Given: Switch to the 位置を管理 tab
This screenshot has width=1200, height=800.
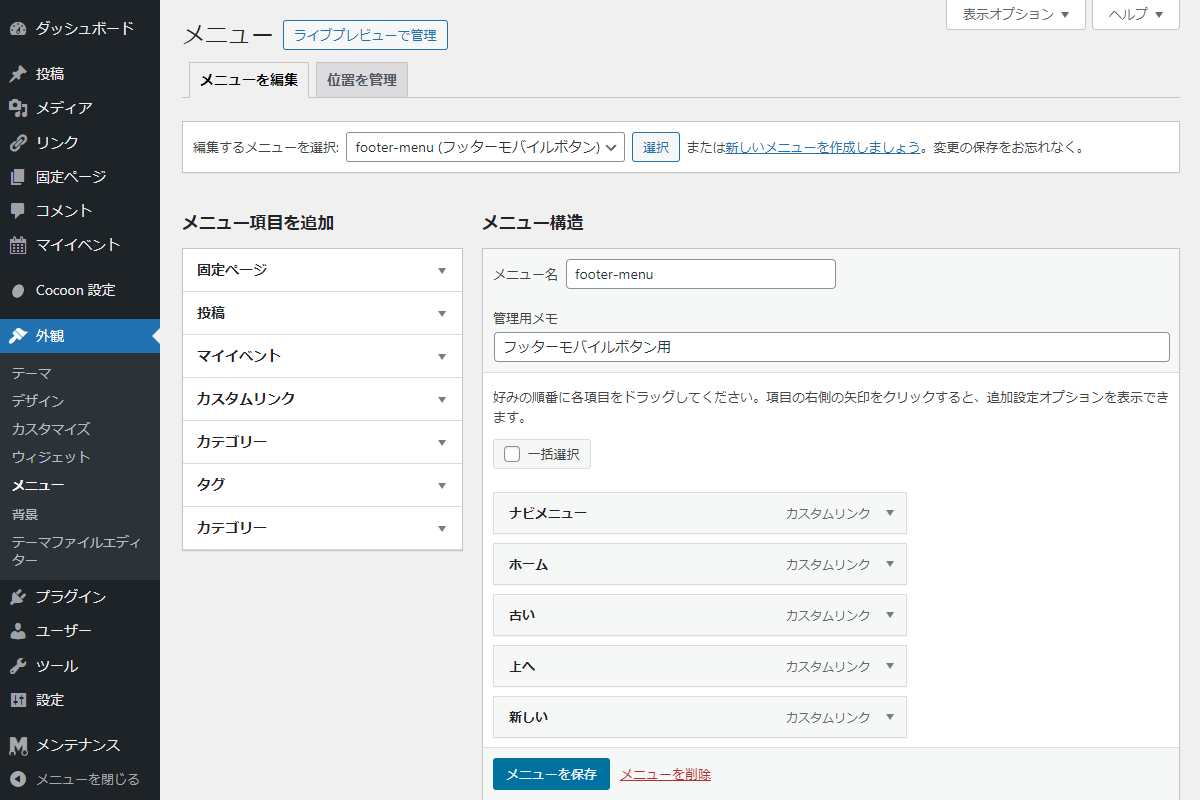Looking at the screenshot, I should tap(361, 80).
